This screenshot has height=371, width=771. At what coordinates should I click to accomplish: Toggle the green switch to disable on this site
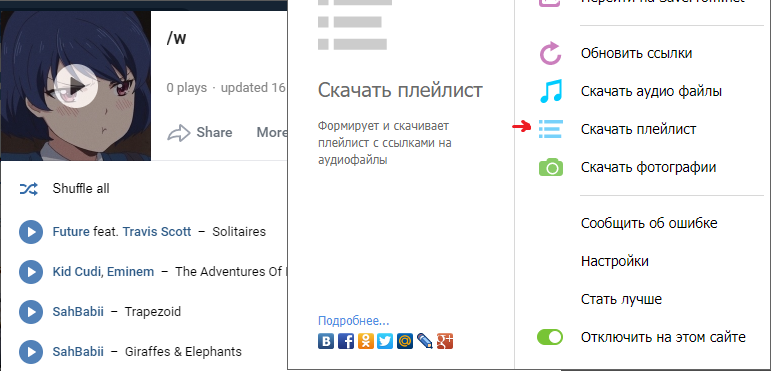point(550,337)
